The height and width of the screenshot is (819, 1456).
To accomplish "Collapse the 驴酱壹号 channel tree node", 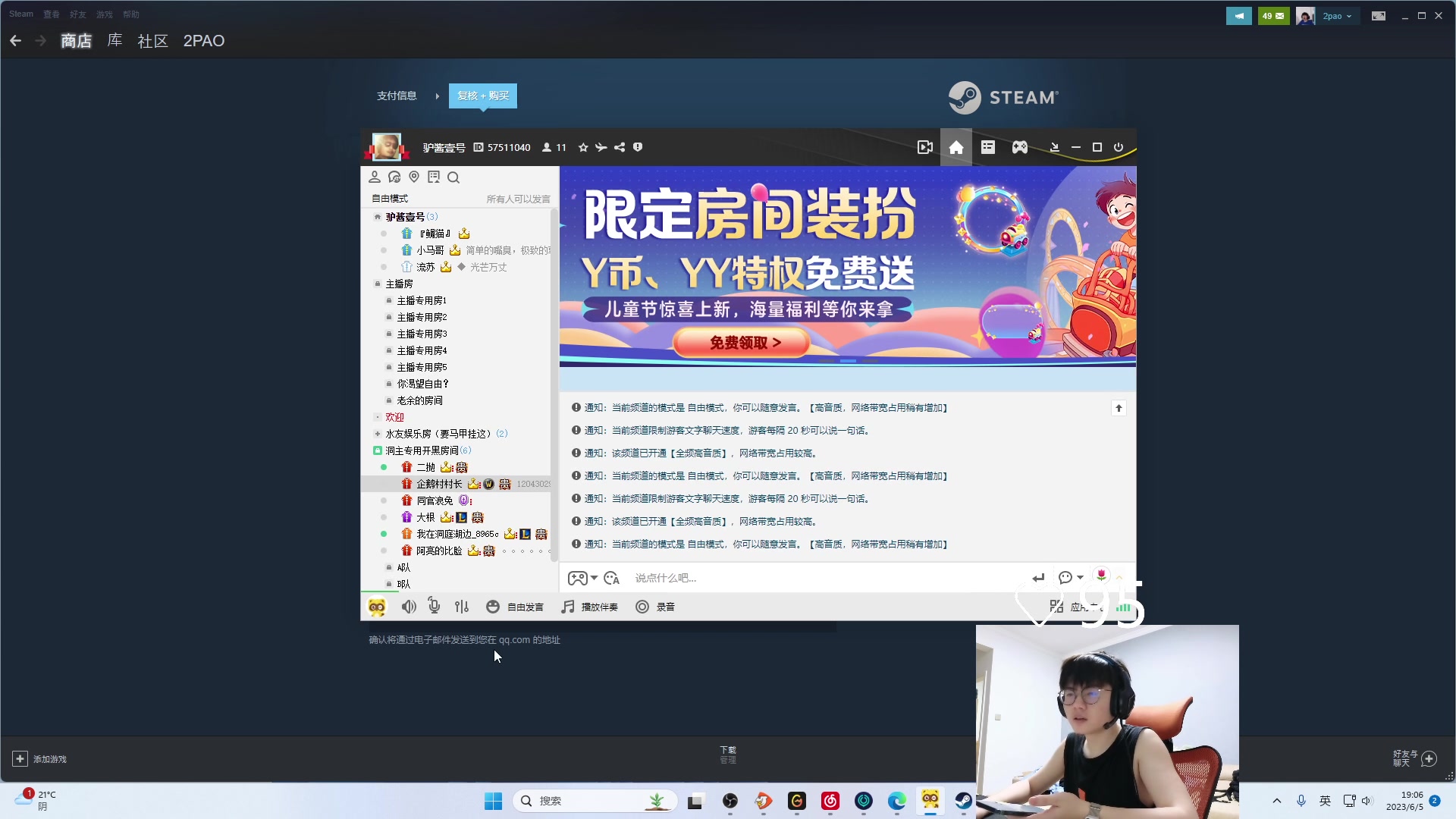I will pos(378,217).
